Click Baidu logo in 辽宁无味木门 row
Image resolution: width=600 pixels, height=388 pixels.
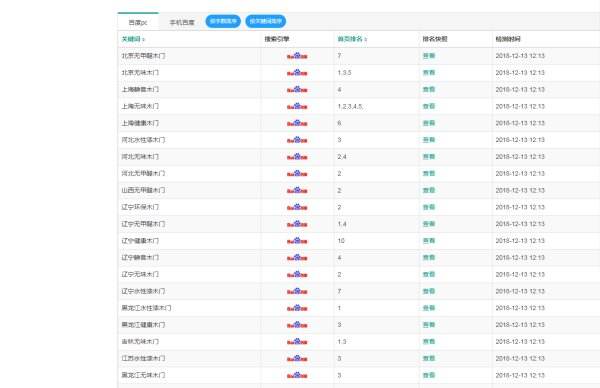click(297, 275)
